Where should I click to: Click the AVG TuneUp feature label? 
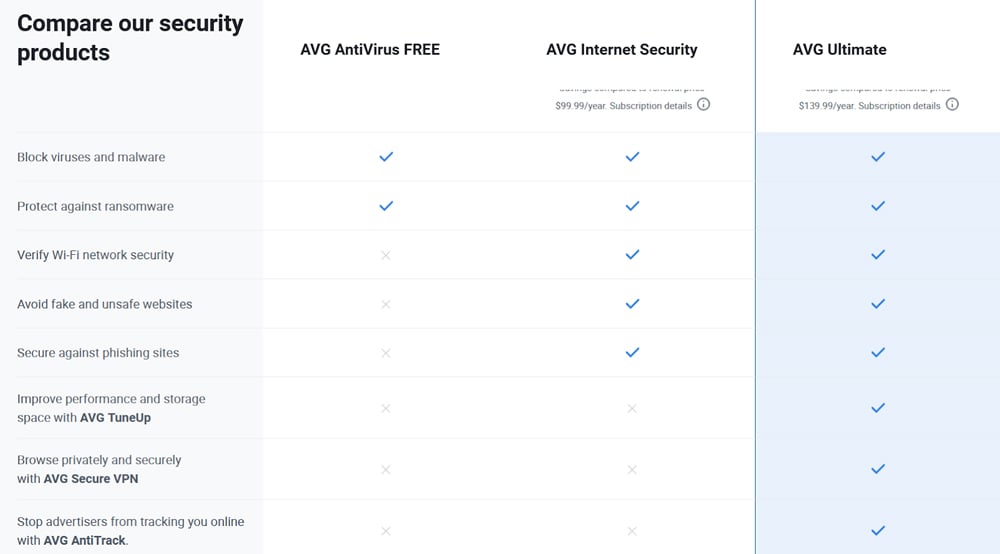pyautogui.click(x=115, y=418)
